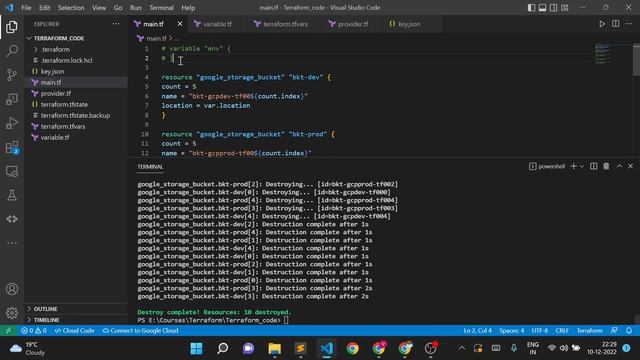The image size is (640, 360).
Task: Open notifications bell in status bar
Action: pos(629,330)
